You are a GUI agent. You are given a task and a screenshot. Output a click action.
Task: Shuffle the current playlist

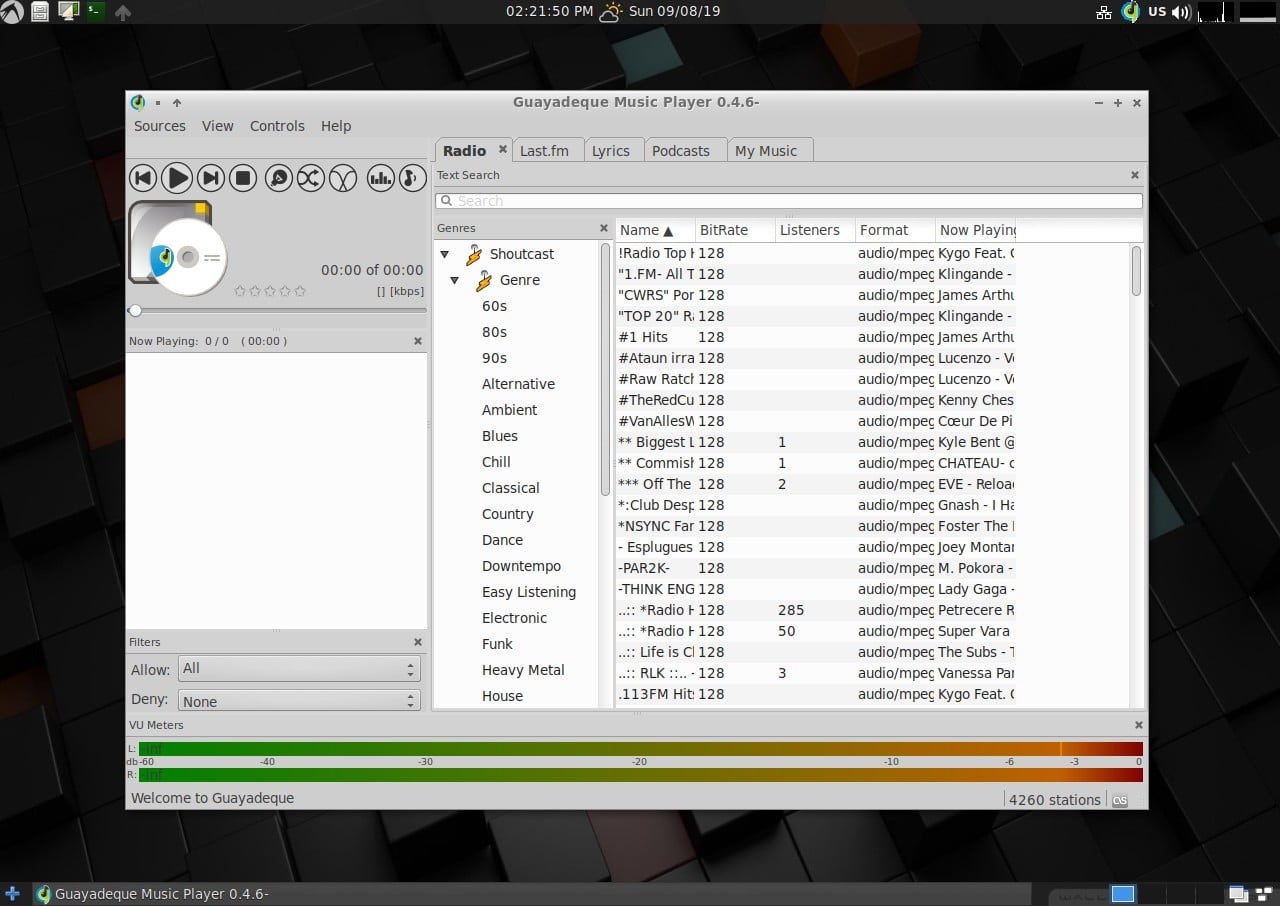(311, 177)
